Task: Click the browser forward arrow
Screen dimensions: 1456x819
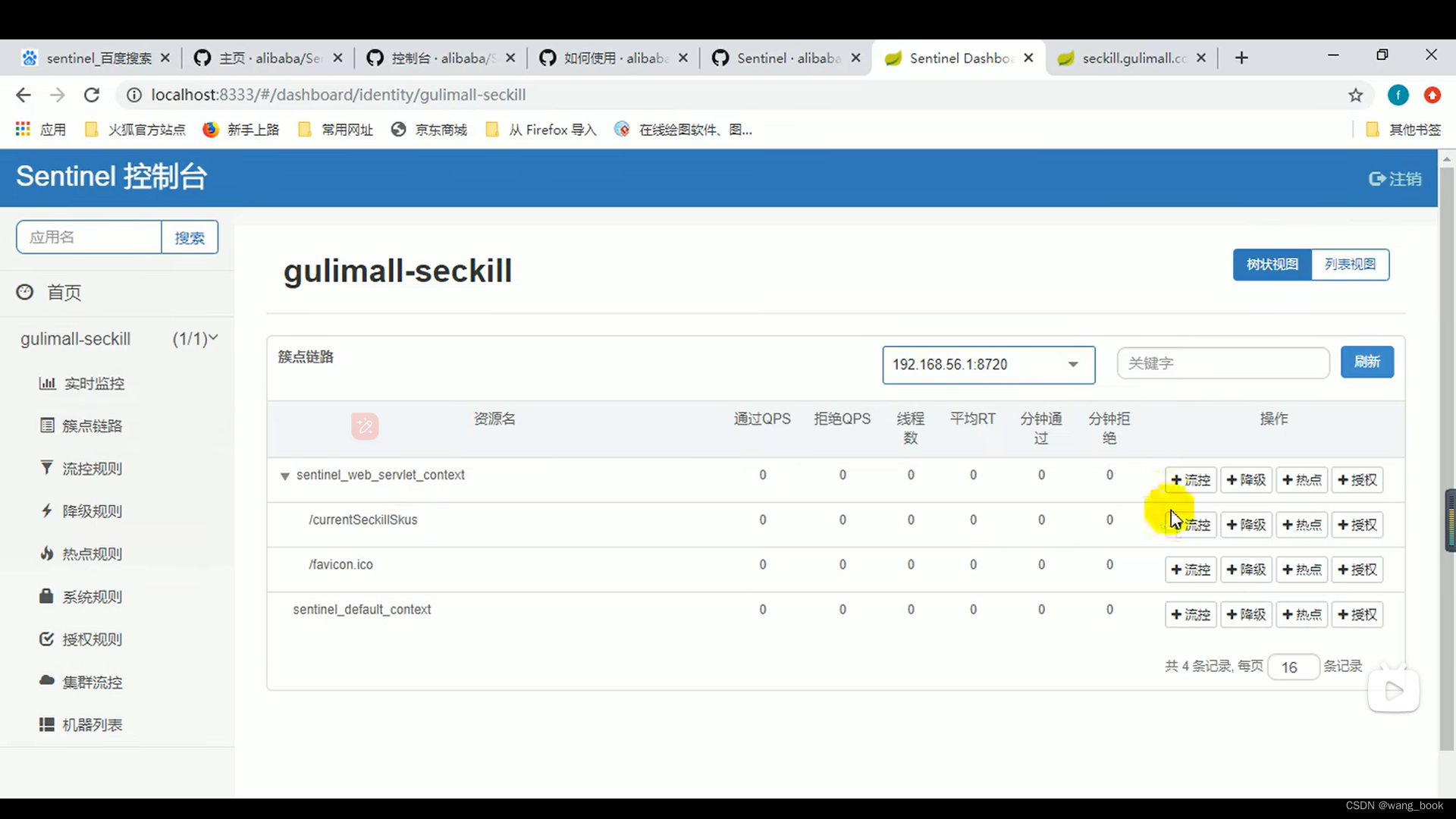Action: pos(58,95)
